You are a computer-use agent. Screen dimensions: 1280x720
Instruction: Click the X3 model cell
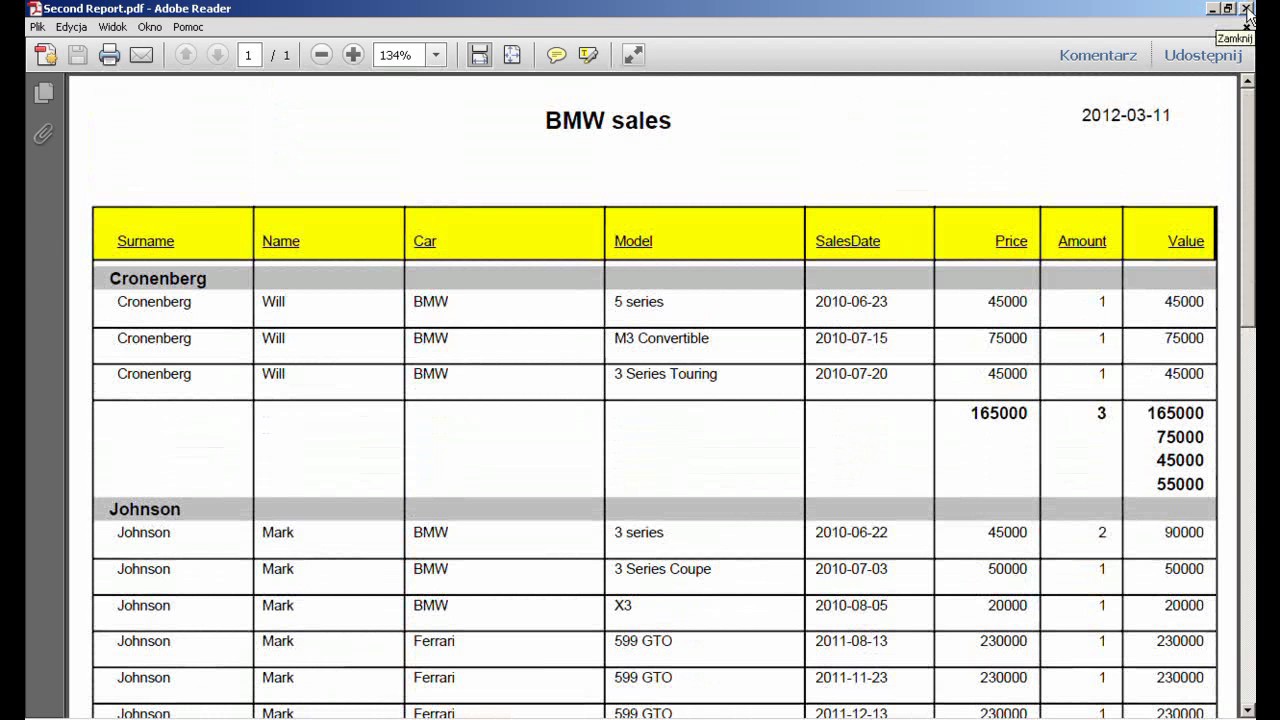623,605
